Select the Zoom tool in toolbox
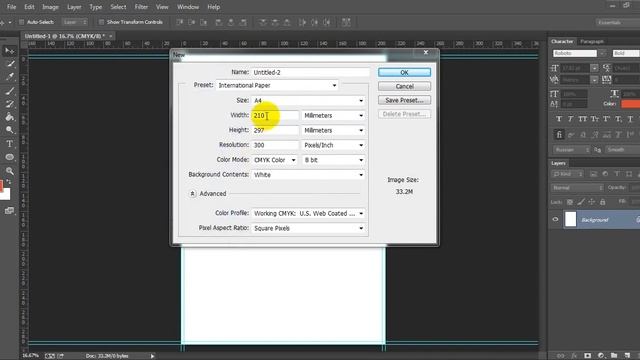This screenshot has width=640, height=360. [x=9, y=171]
